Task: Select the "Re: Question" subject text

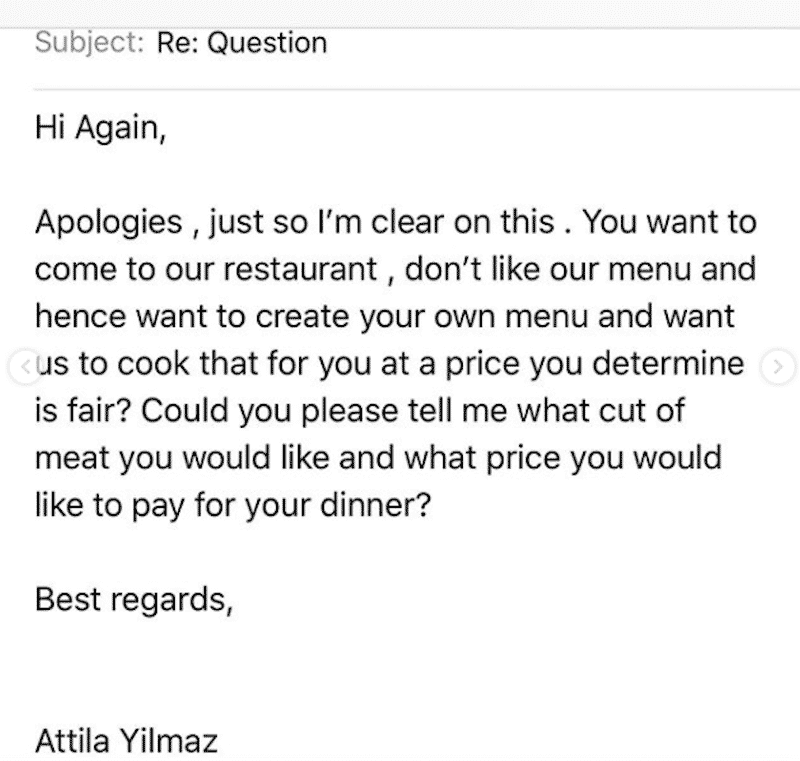Action: click(x=242, y=42)
